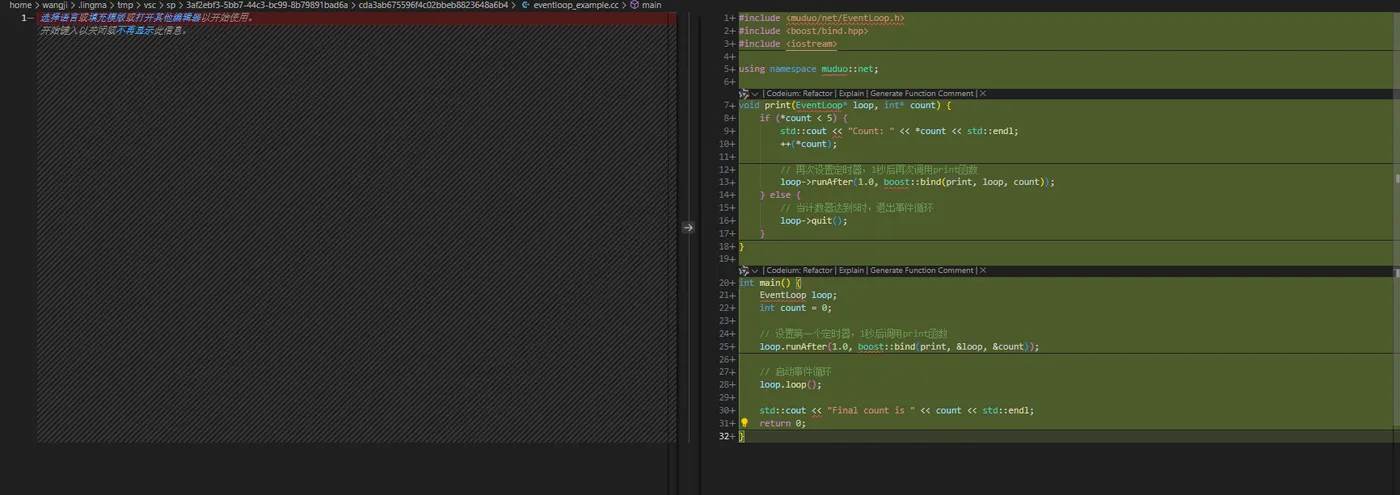The width and height of the screenshot is (1400, 495).
Task: Click 'void print(EventLoop* loop, int* count)' line
Action: pyautogui.click(x=845, y=105)
